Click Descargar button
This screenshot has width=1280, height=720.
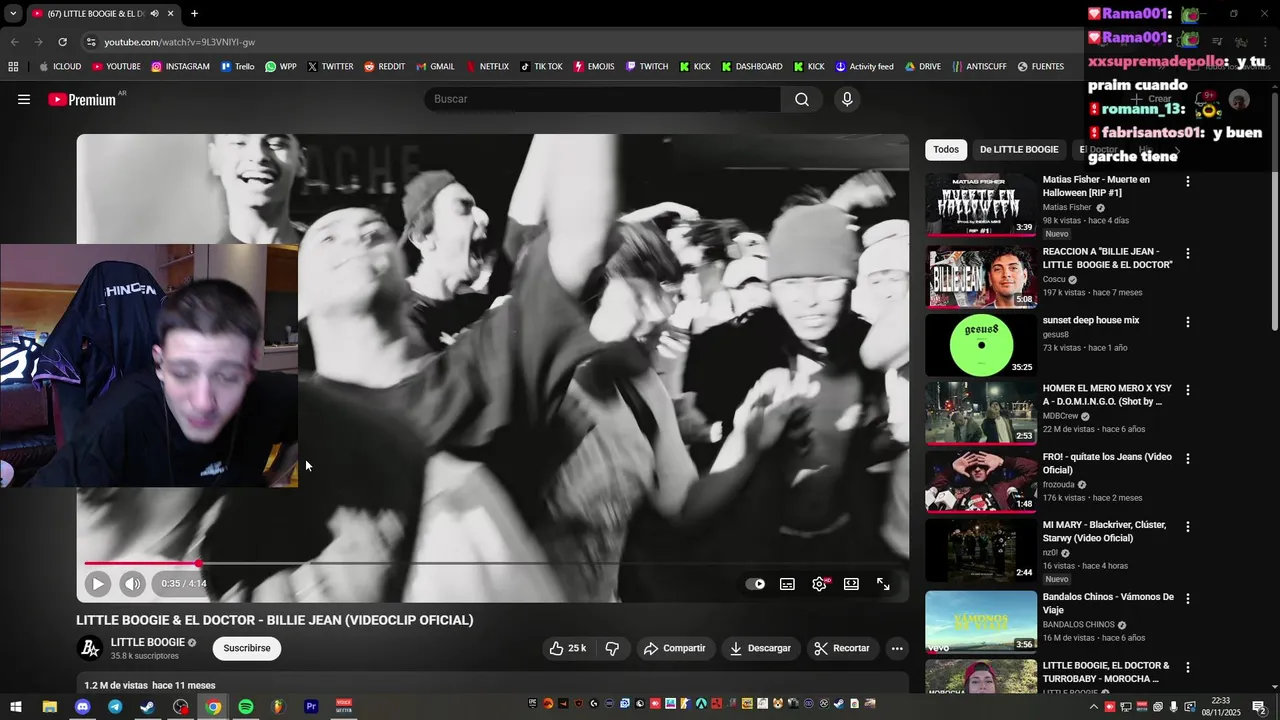coord(760,648)
